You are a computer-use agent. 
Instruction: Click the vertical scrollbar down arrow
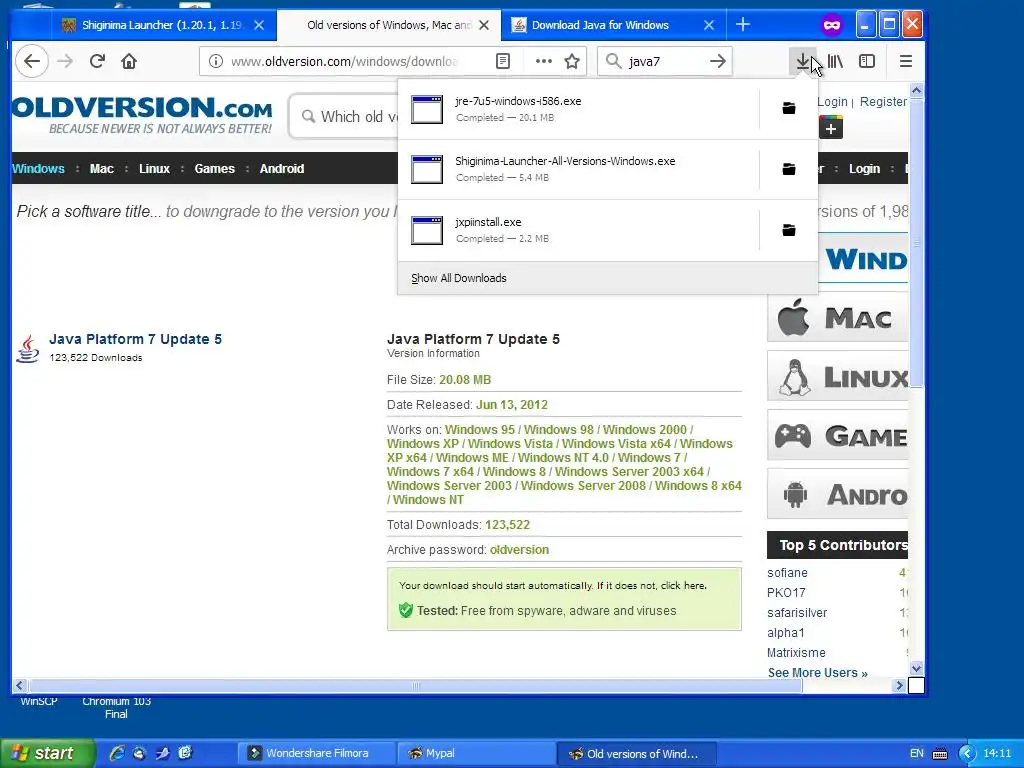click(916, 667)
